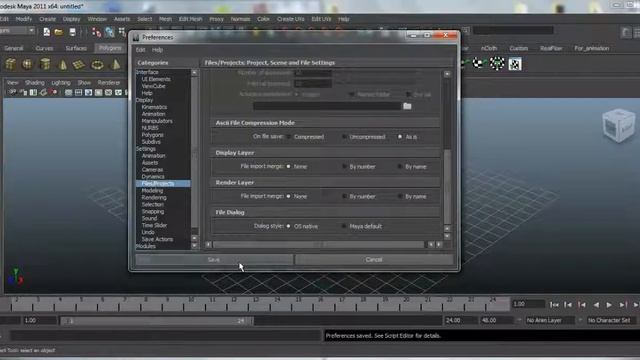Open Help menu in Preferences window
This screenshot has height=360, width=640.
coord(157,50)
